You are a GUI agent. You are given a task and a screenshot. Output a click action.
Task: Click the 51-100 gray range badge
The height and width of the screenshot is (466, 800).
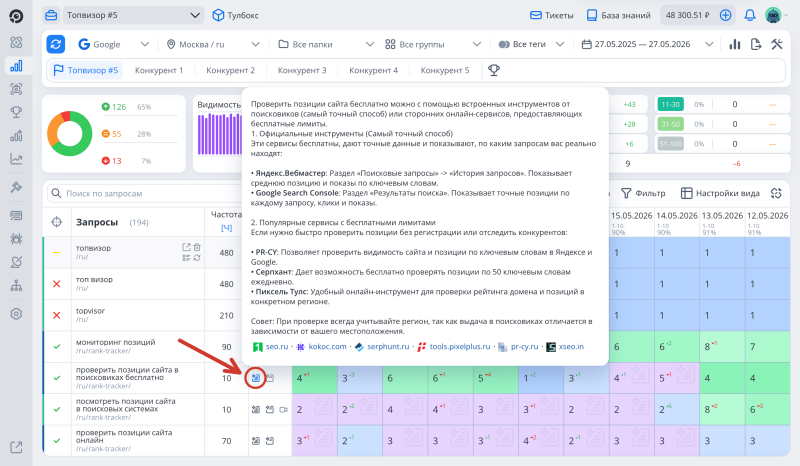tap(670, 144)
